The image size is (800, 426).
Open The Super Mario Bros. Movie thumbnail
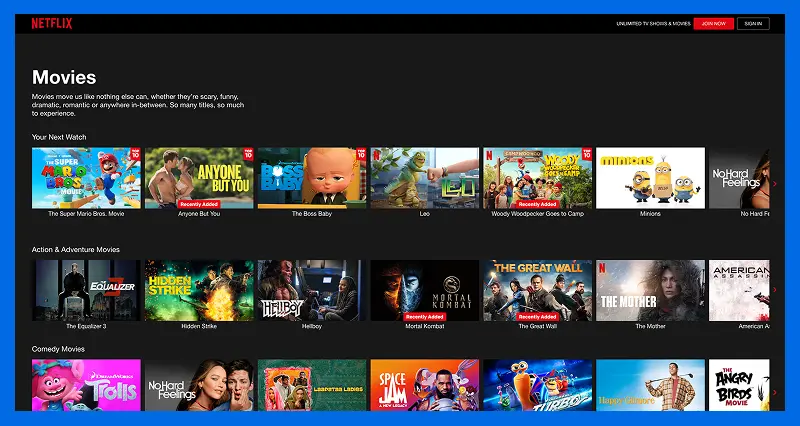[x=86, y=178]
